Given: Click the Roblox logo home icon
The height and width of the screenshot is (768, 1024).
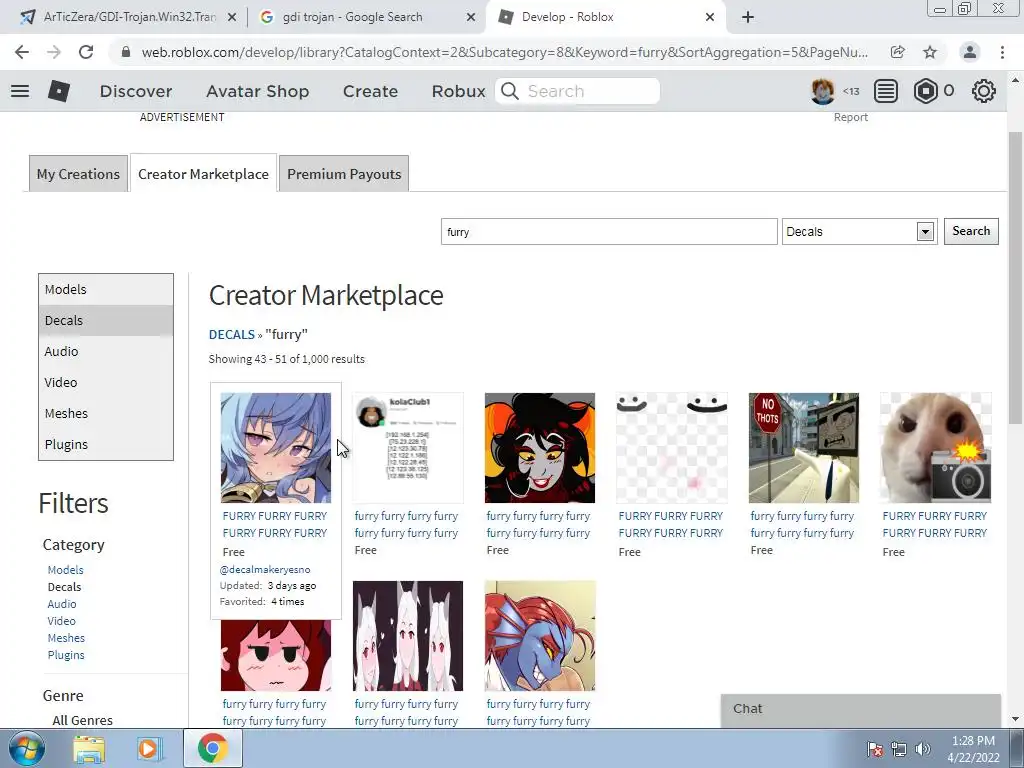Looking at the screenshot, I should pos(59,91).
